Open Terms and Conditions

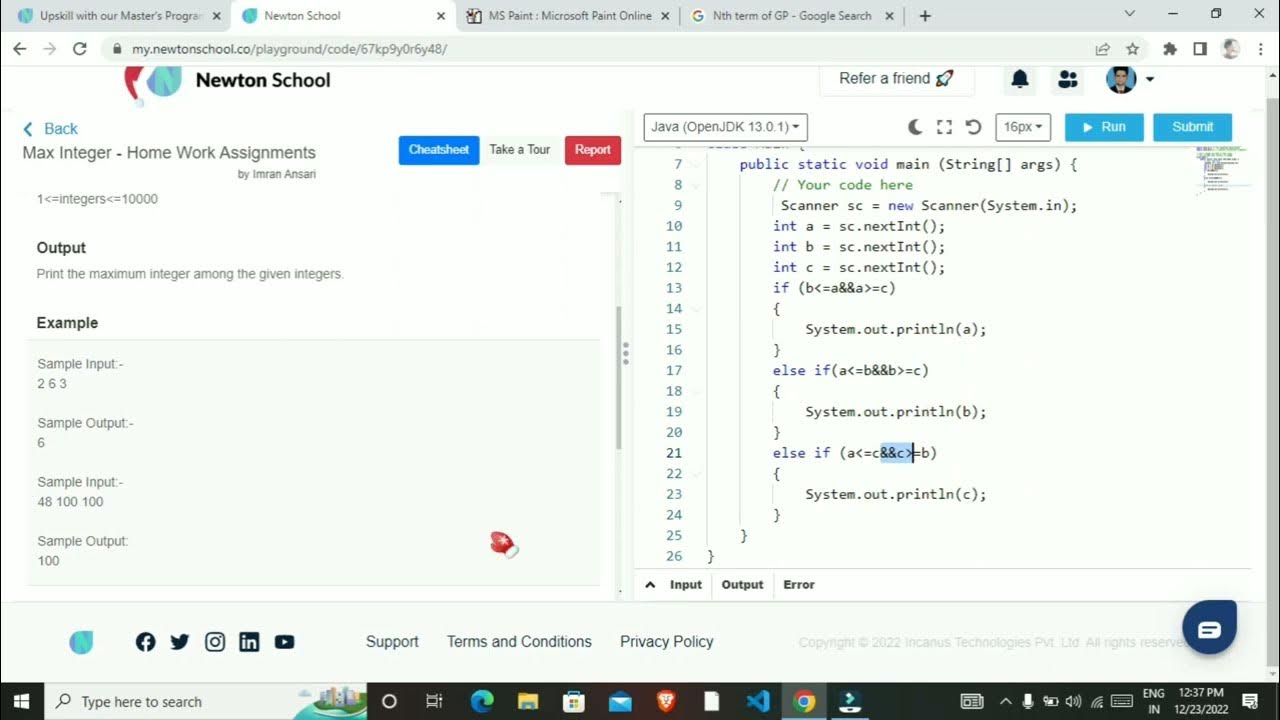pos(519,642)
